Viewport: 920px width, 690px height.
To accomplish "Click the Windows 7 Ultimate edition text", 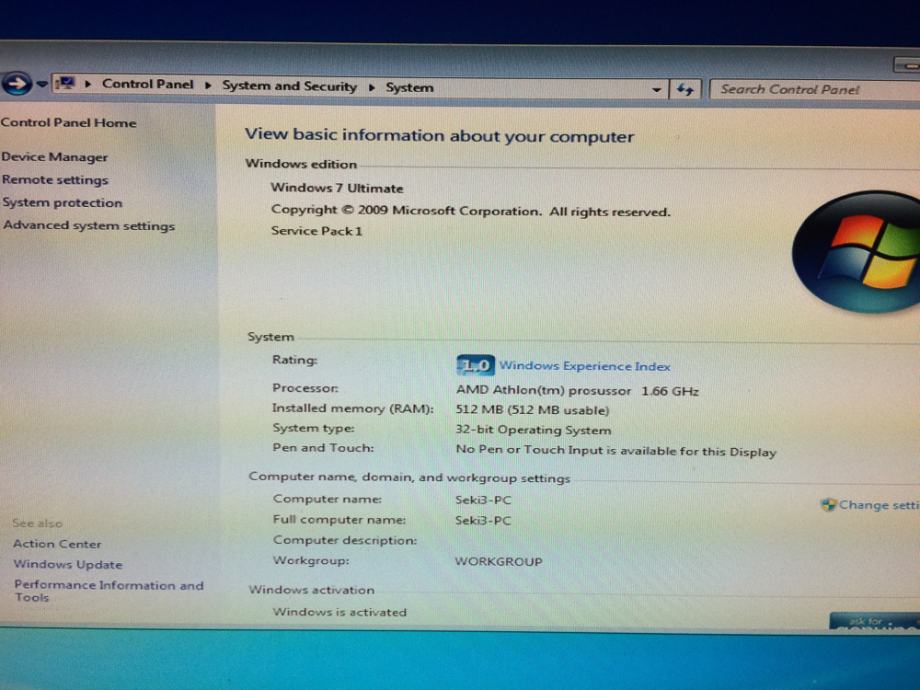I will (x=337, y=188).
